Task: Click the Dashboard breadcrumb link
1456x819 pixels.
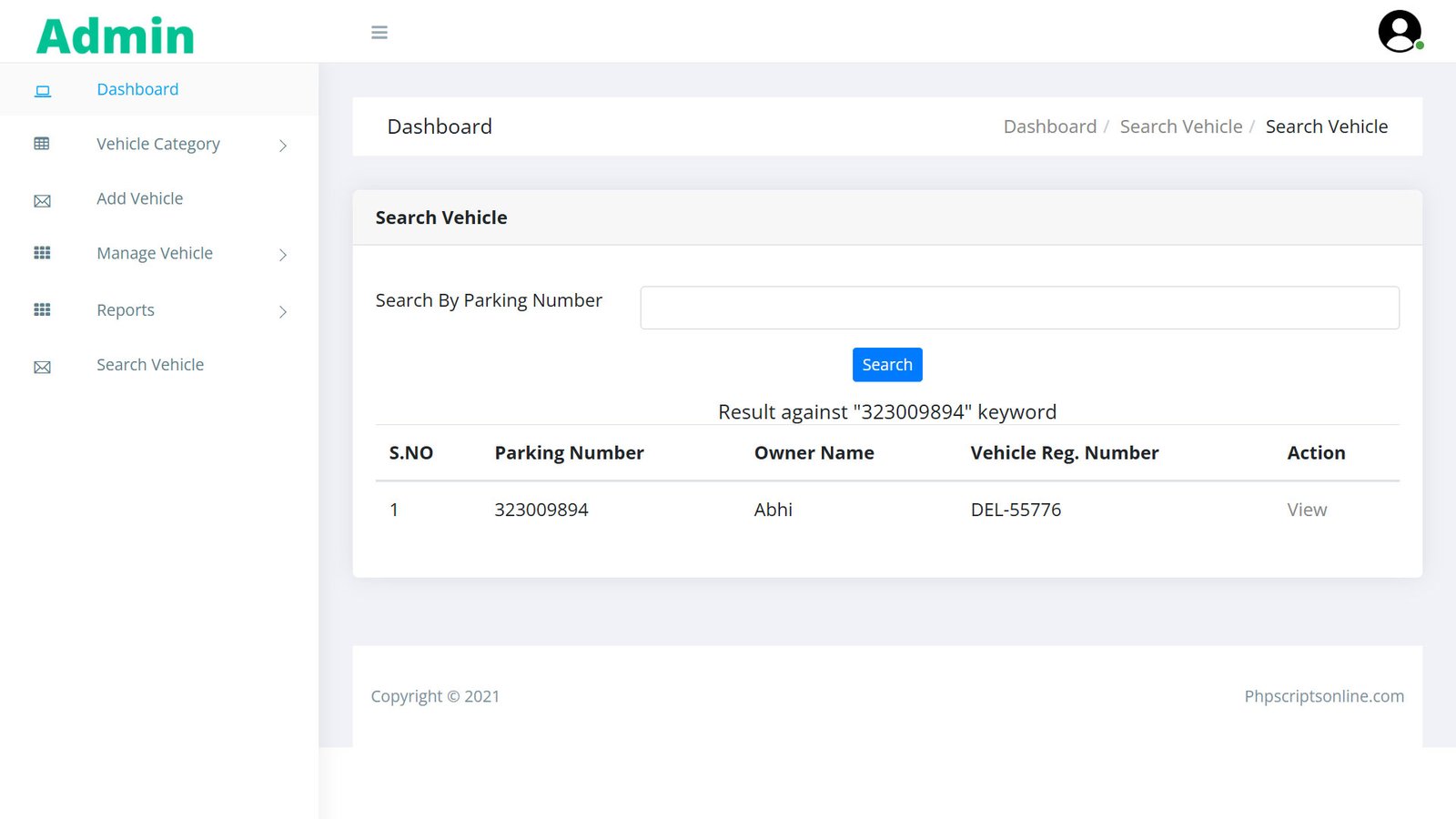Action: (x=1050, y=126)
